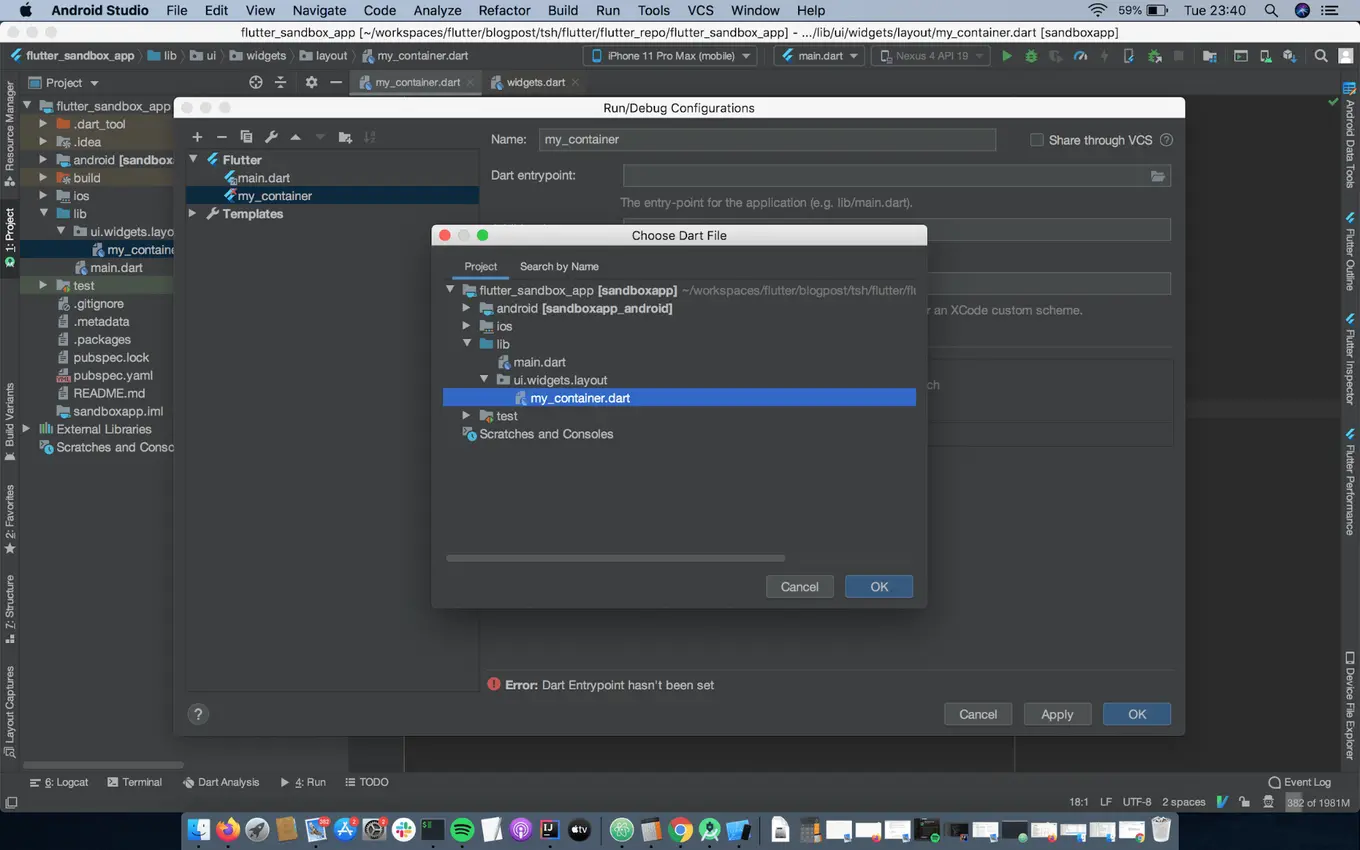This screenshot has width=1360, height=850.
Task: Run the app with the green play button
Action: coord(1006,57)
